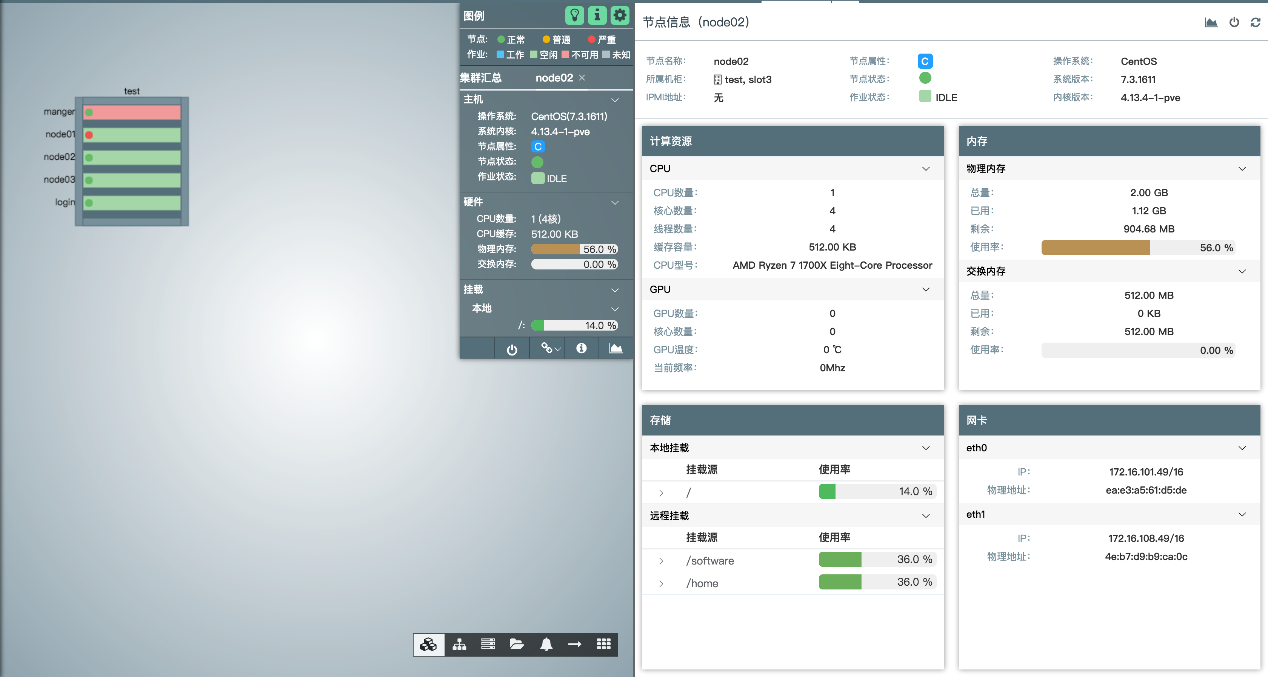Click the lightbulb icon in legend header
Image resolution: width=1268 pixels, height=677 pixels.
574,15
